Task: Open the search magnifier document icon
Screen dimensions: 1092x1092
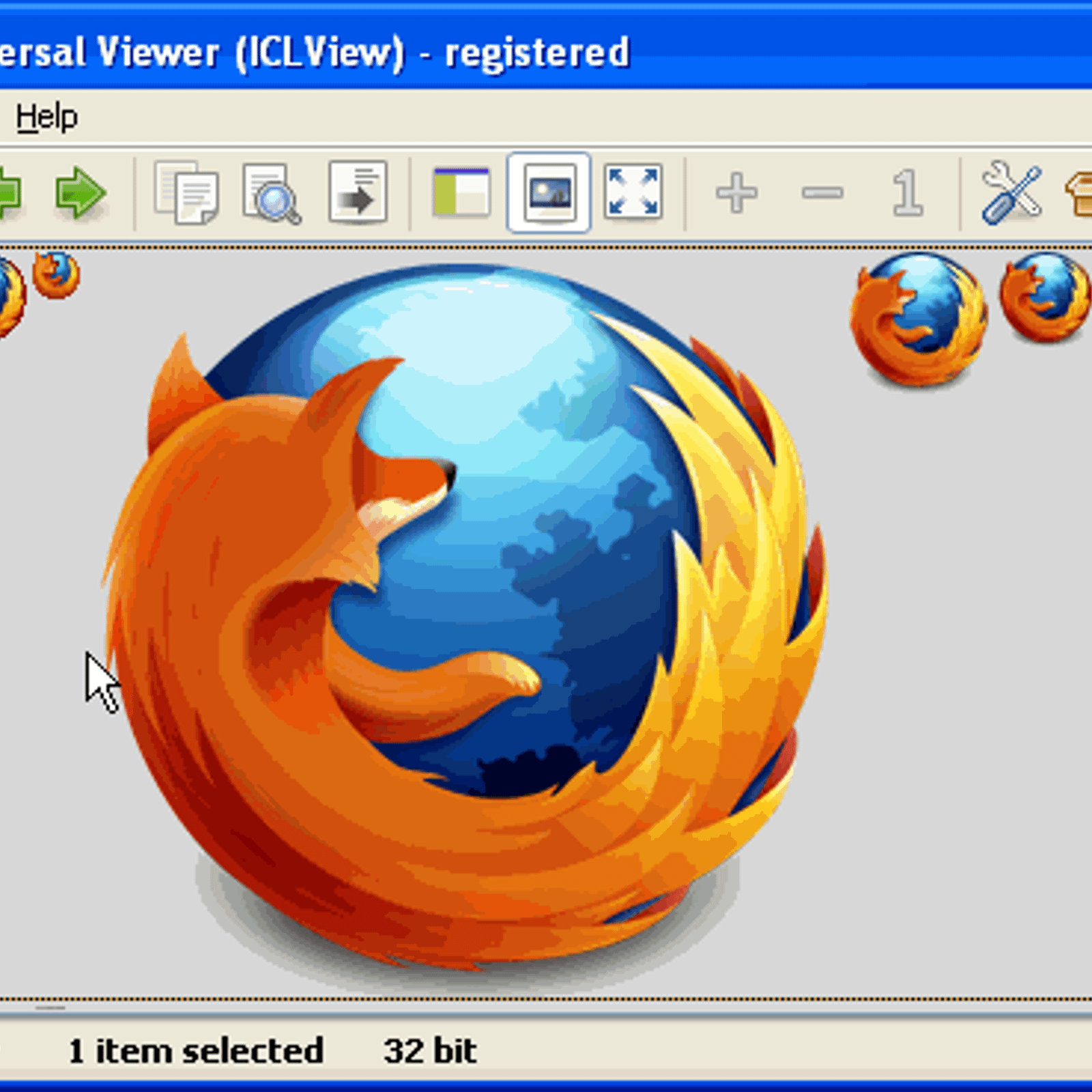Action: 271,194
